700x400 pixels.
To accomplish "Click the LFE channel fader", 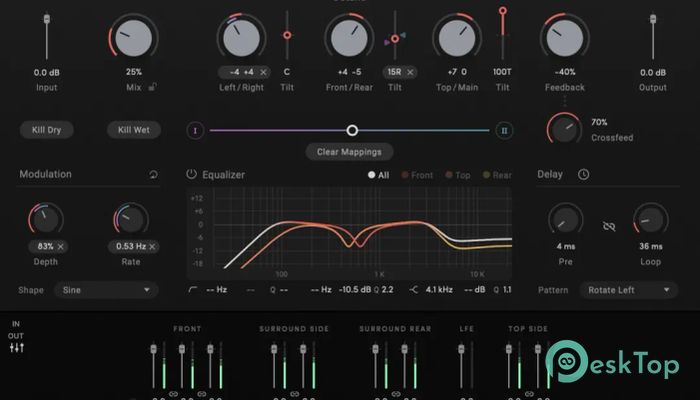I will (461, 349).
